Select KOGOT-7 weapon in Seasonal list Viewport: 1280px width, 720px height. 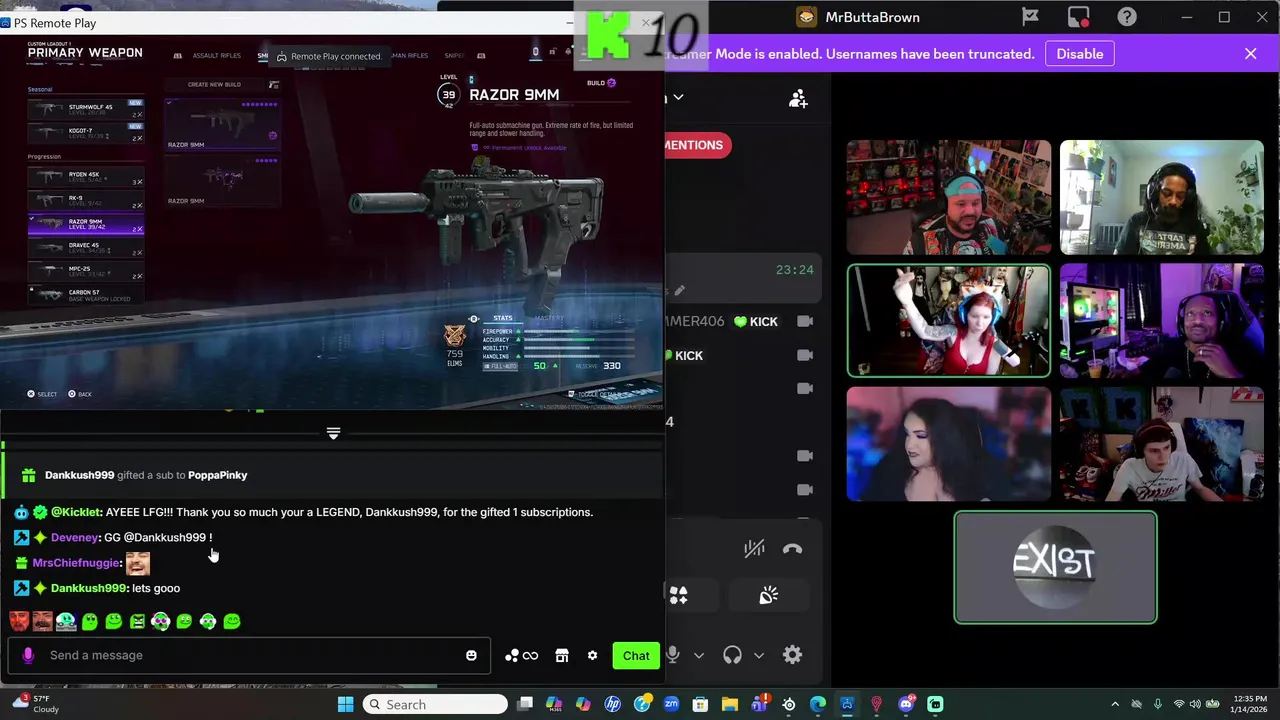pyautogui.click(x=86, y=133)
